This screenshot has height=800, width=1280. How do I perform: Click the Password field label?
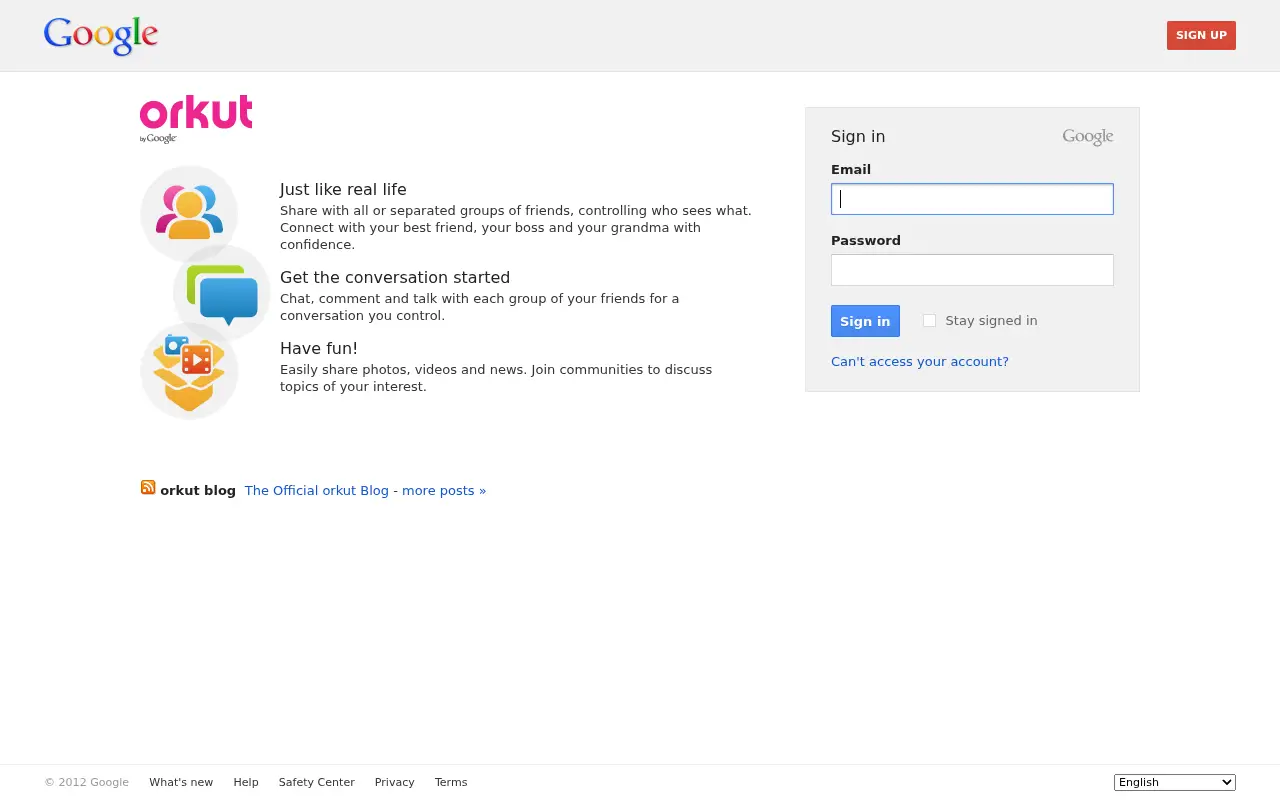pos(866,240)
